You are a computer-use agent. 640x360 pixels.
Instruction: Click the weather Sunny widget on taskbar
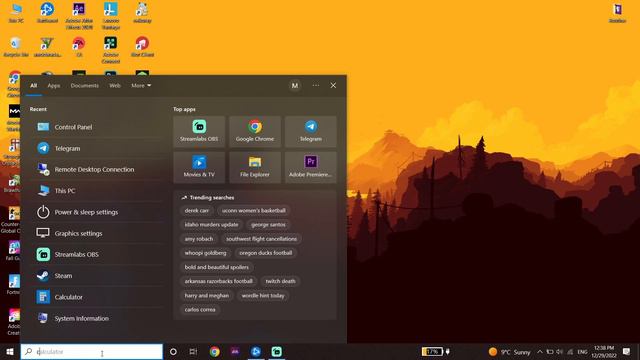pyautogui.click(x=509, y=351)
